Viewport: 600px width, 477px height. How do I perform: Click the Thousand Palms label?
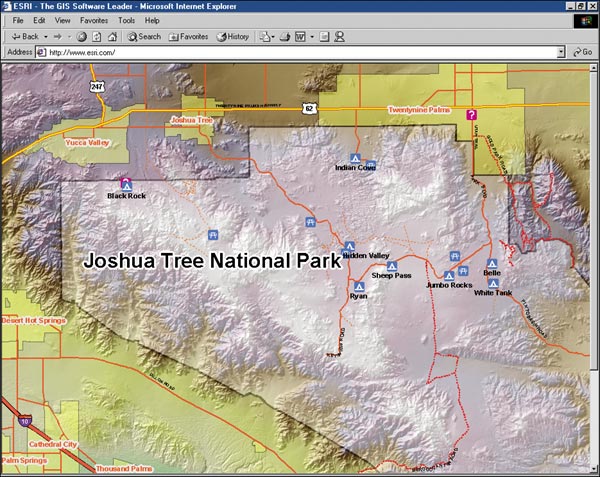click(124, 469)
